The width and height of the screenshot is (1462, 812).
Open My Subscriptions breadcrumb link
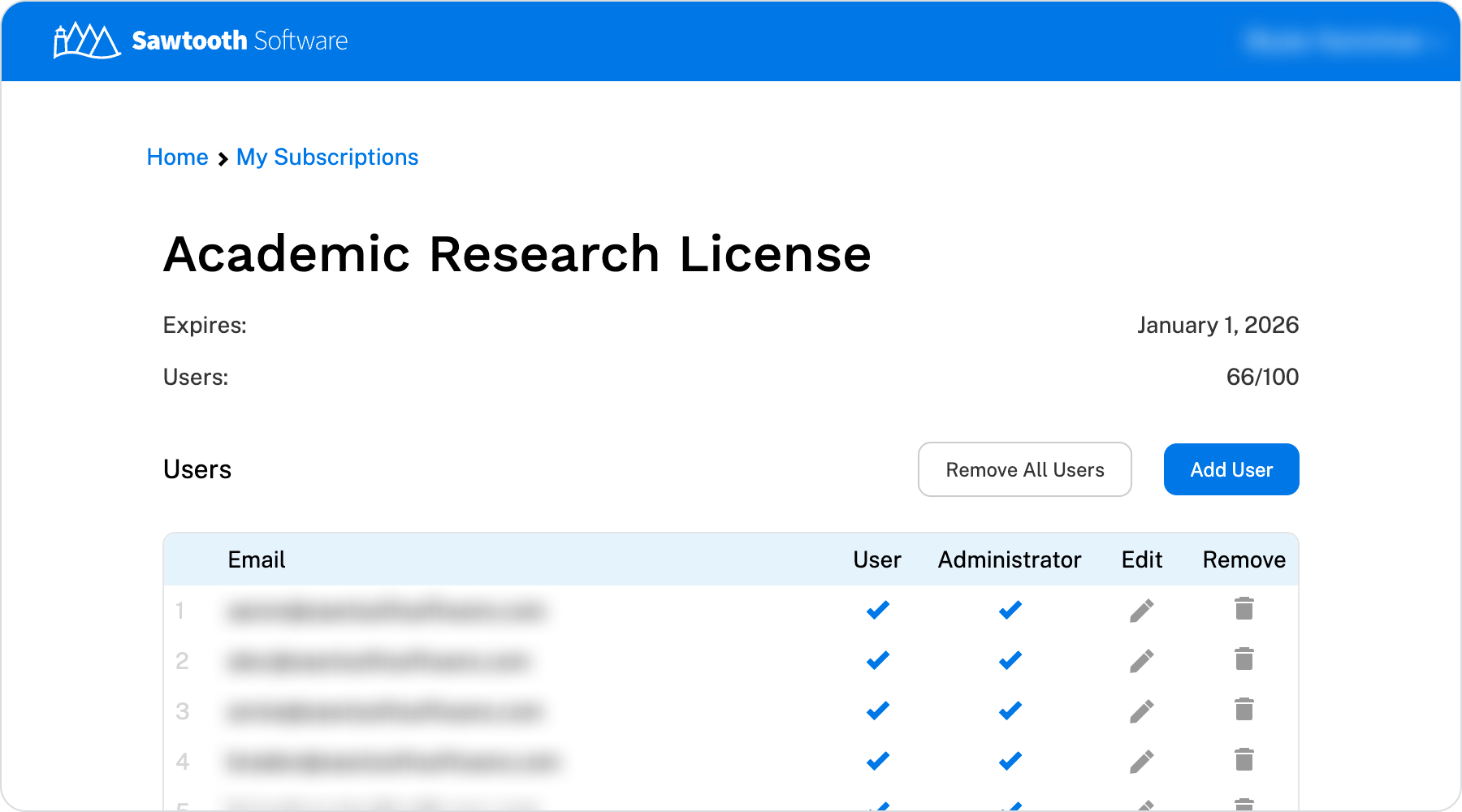pos(327,158)
